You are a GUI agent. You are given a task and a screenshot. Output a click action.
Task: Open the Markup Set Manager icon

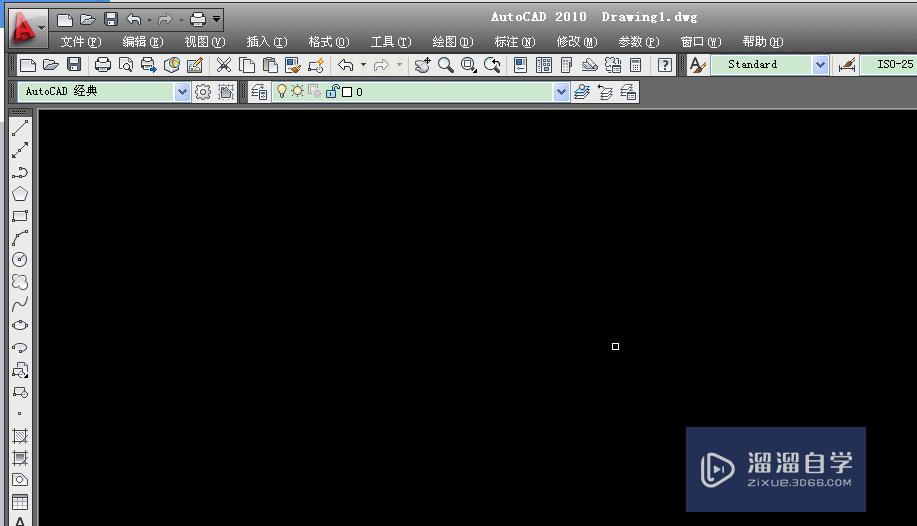[613, 65]
